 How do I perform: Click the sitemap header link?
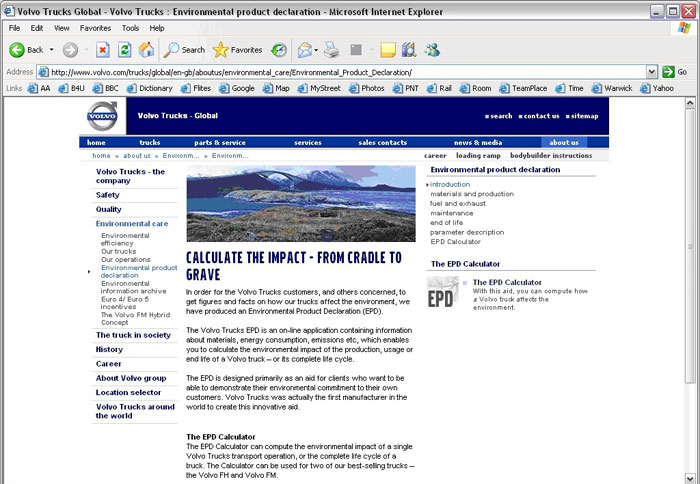point(582,116)
